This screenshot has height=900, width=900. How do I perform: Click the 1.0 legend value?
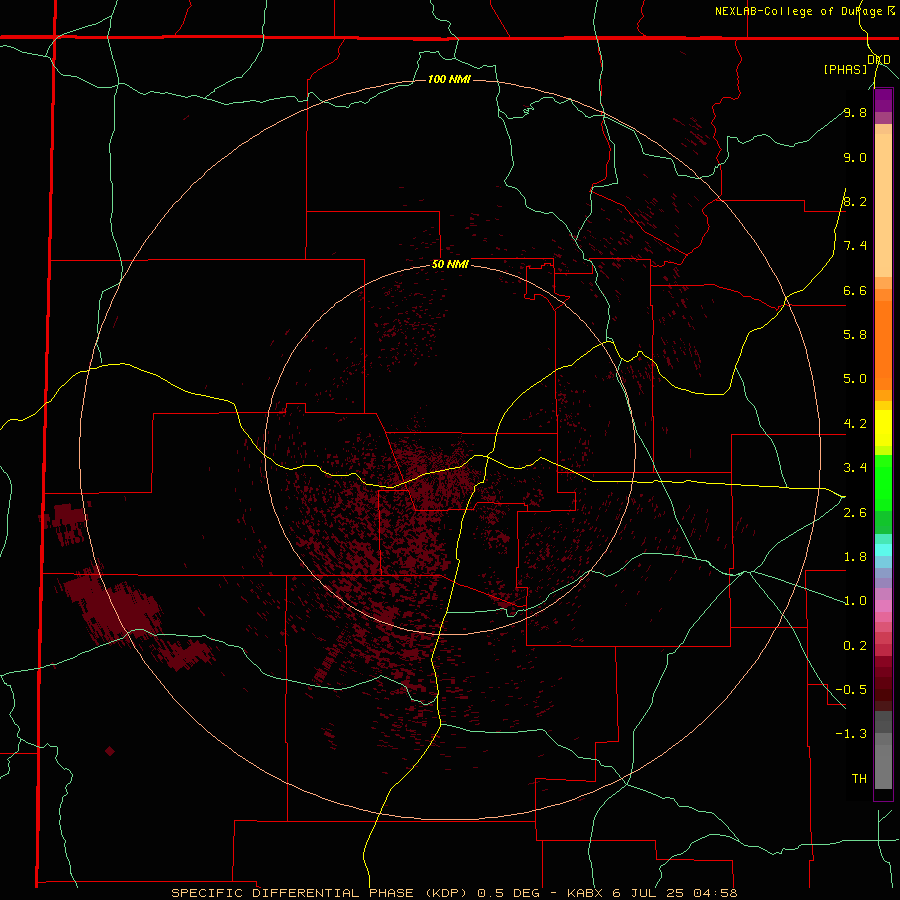(855, 601)
